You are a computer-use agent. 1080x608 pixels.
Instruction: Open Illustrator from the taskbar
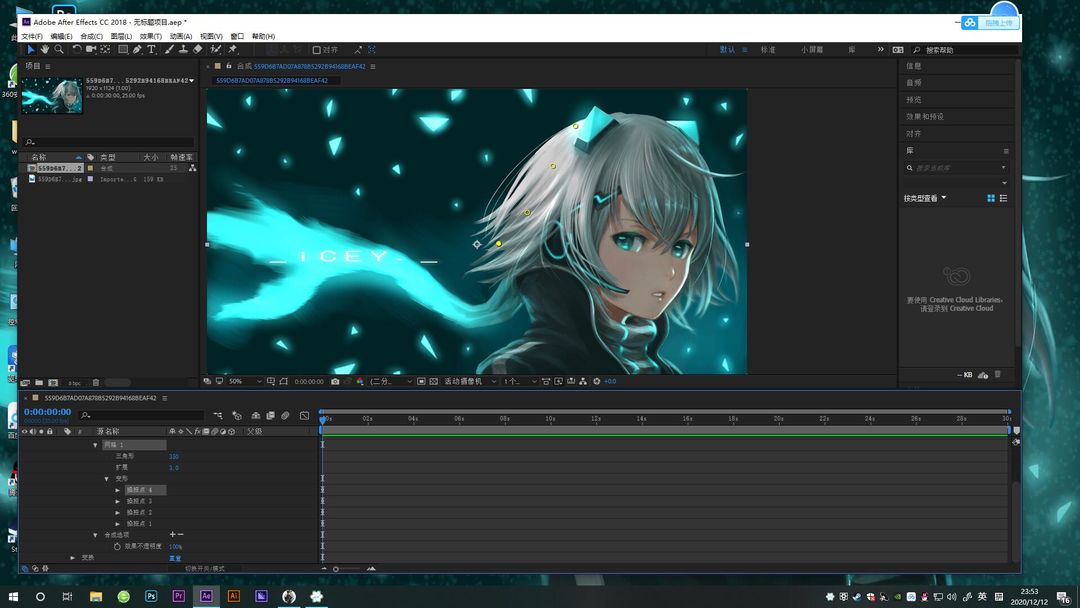233,596
